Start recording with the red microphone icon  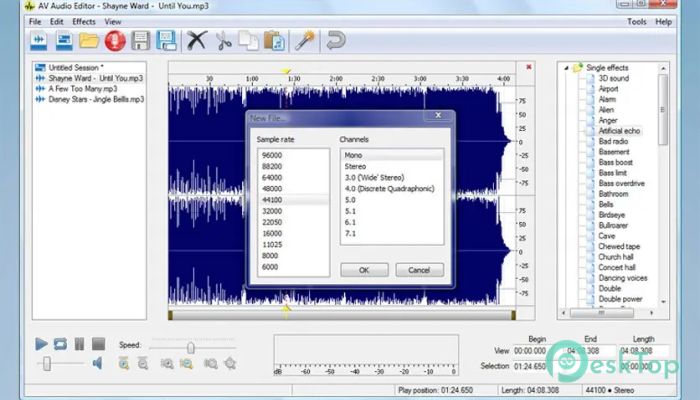[115, 41]
